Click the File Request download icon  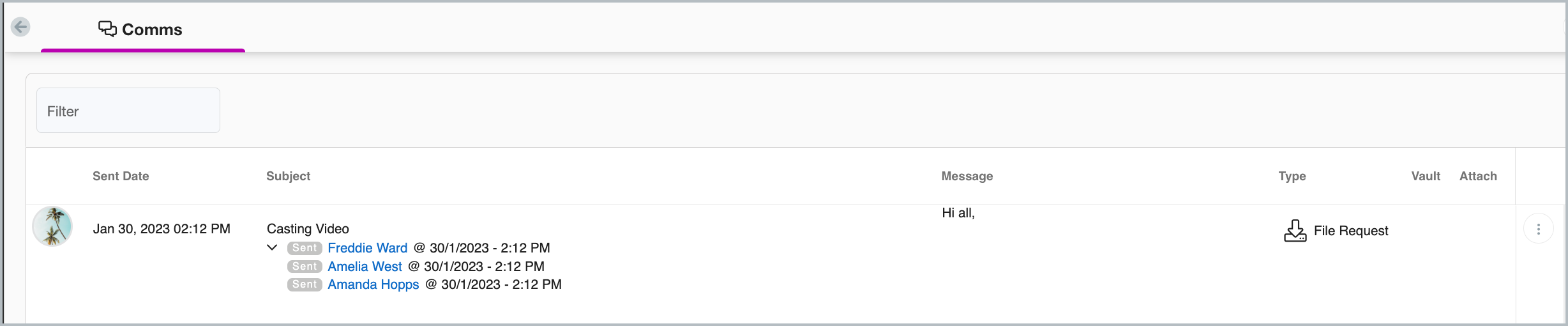coord(1295,231)
